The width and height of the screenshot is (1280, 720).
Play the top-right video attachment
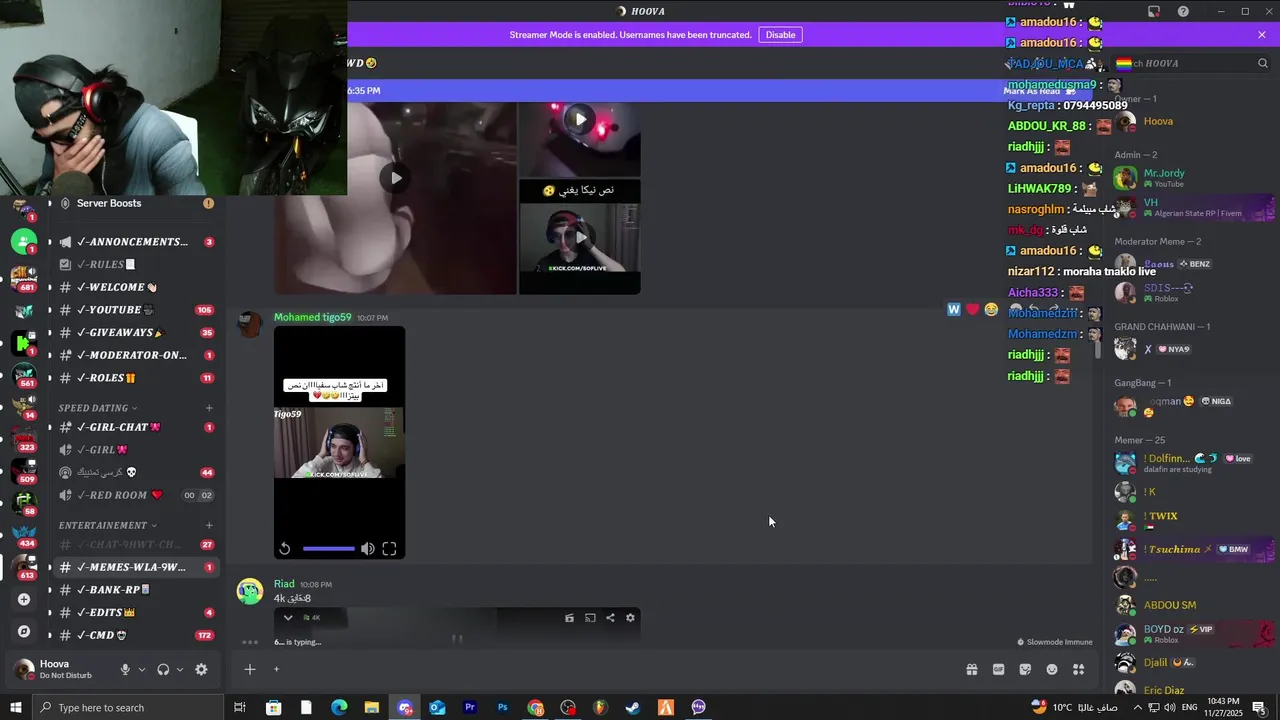tap(580, 119)
